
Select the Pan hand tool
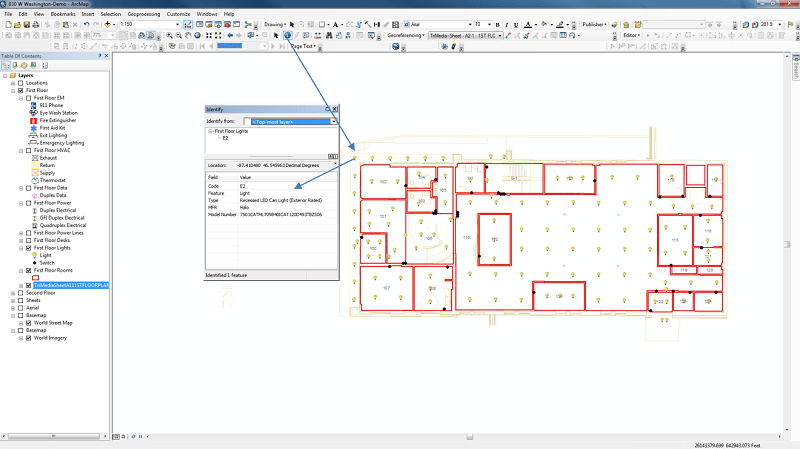click(188, 35)
